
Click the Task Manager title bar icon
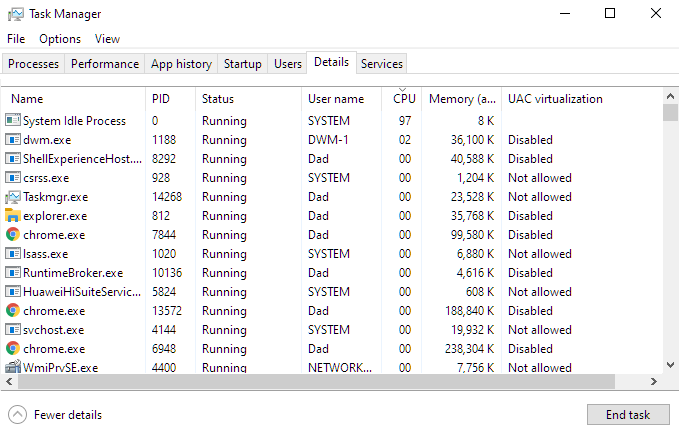tap(15, 14)
